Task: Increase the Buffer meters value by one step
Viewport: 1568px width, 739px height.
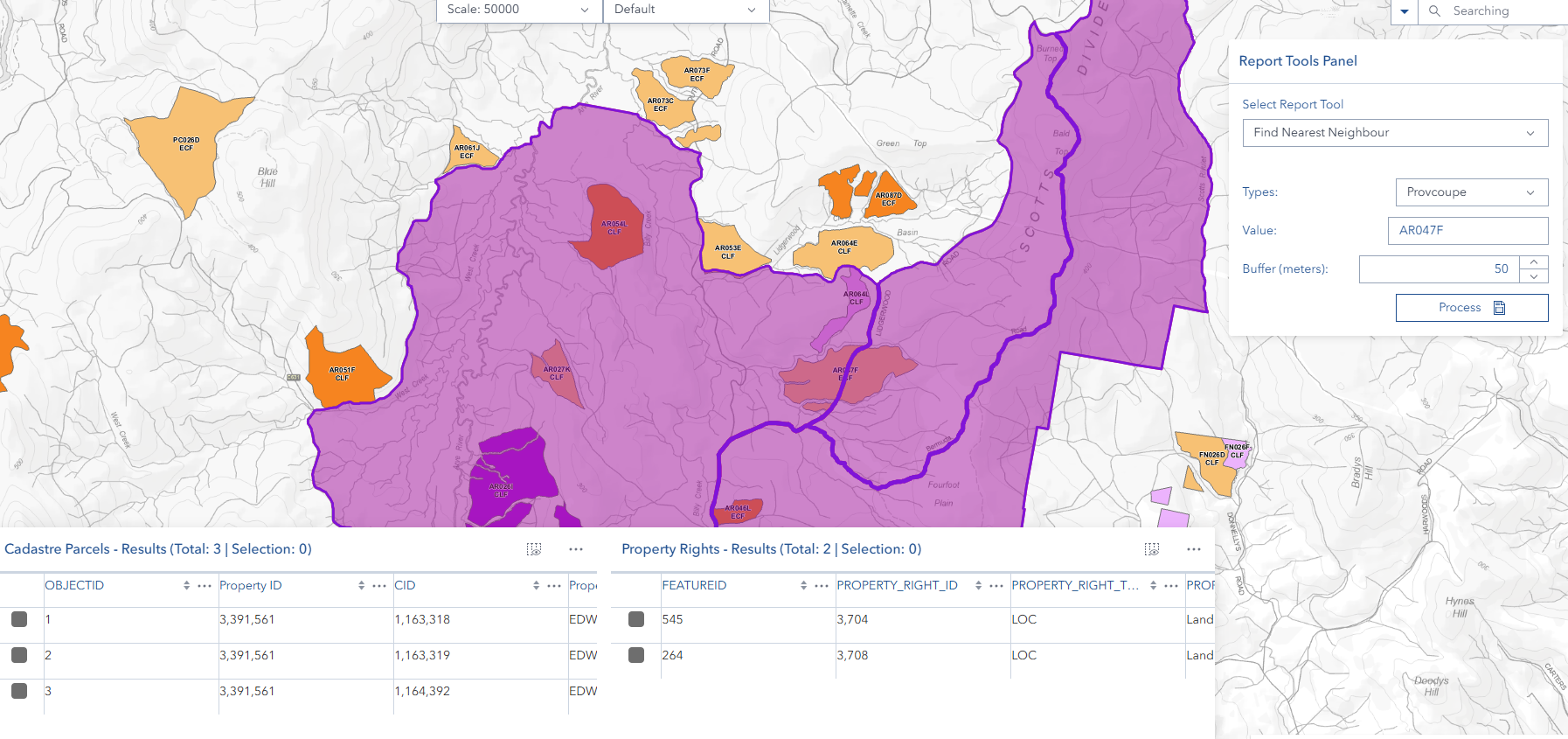Action: point(1534,262)
